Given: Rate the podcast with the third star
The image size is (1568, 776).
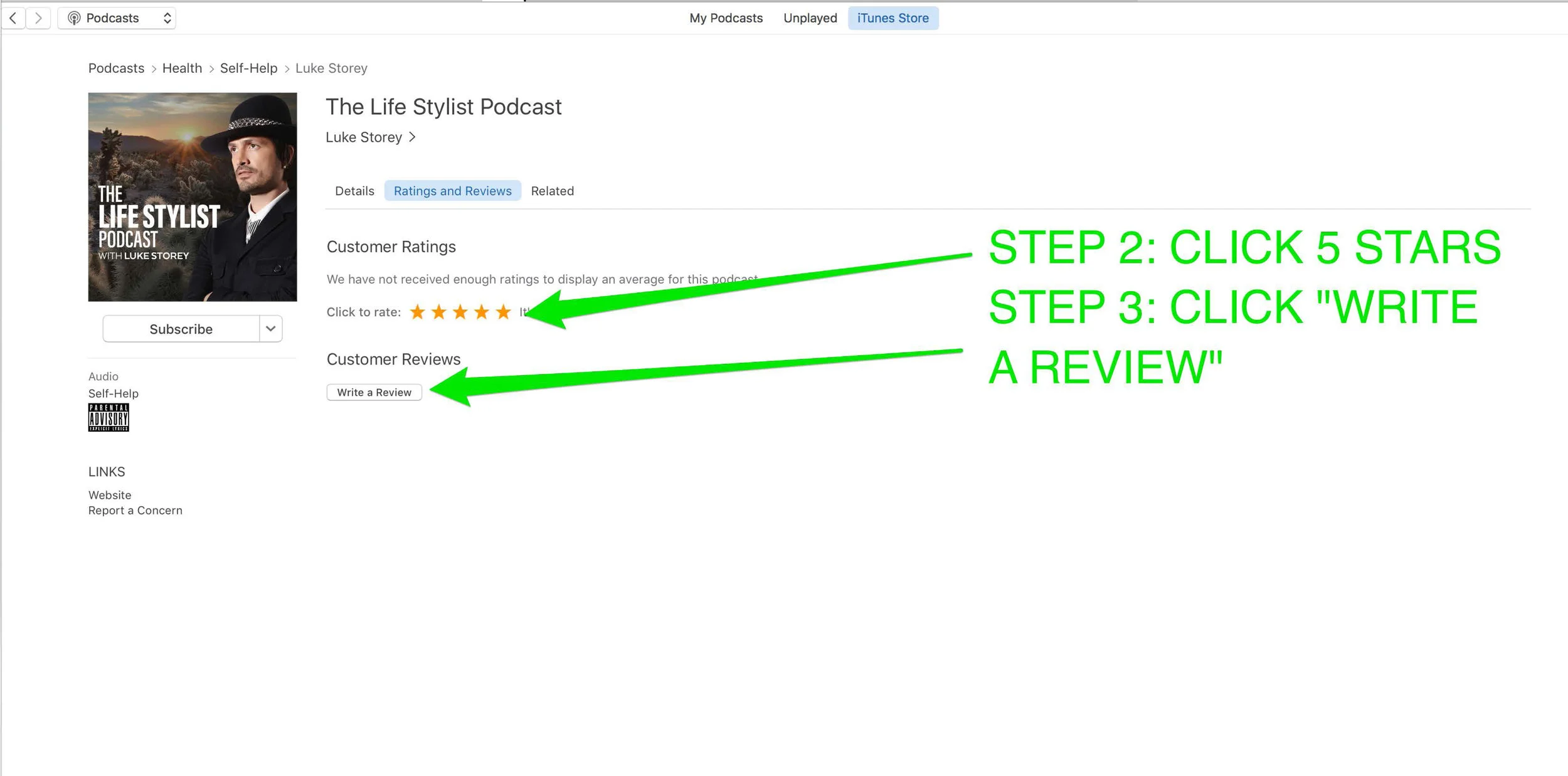Looking at the screenshot, I should tap(460, 312).
